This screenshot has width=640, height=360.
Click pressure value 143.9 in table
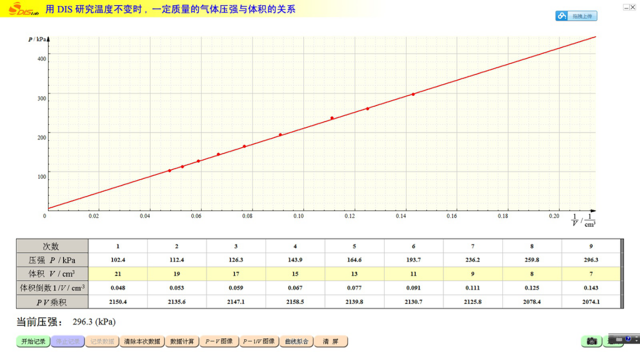[x=295, y=260]
